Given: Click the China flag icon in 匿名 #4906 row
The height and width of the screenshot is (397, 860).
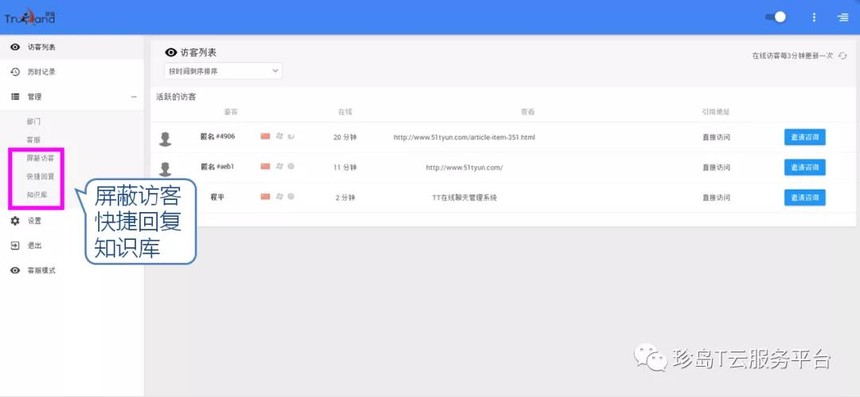Looking at the screenshot, I should (265, 136).
